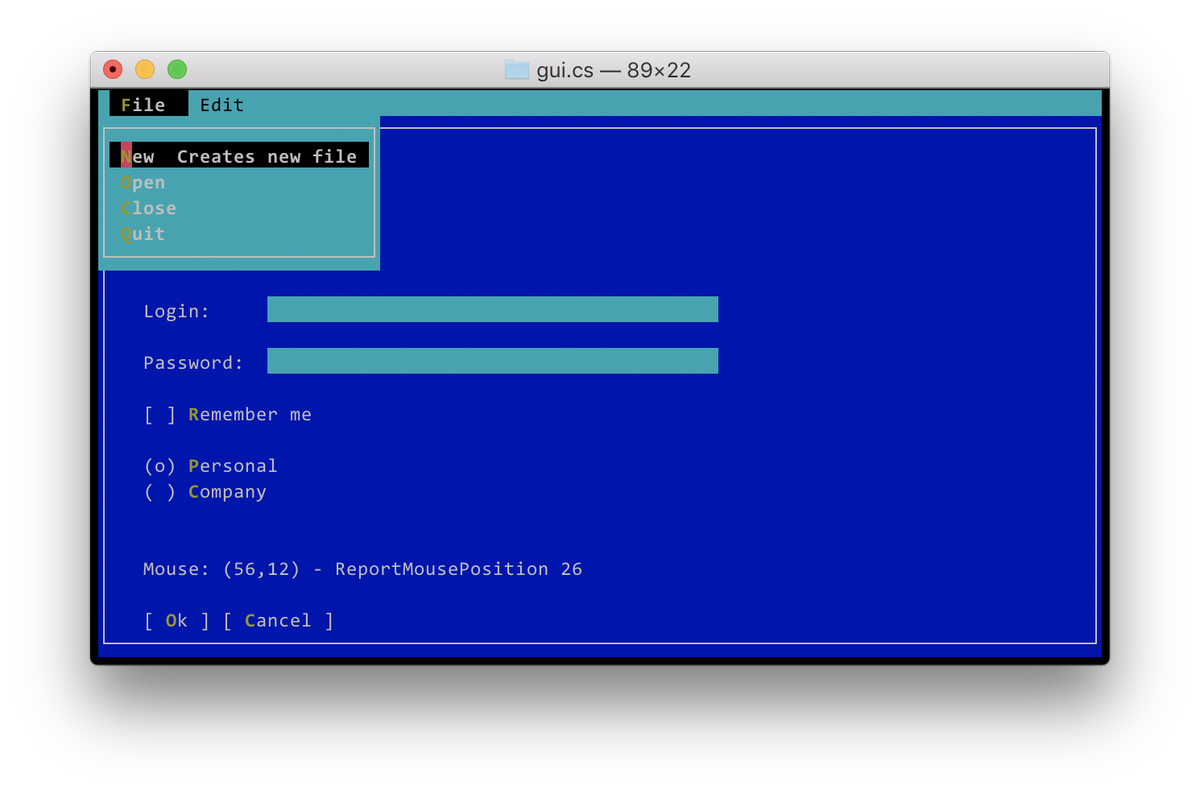Choose Quit from the File menu
Screen dimensions: 1200x794
(x=143, y=234)
